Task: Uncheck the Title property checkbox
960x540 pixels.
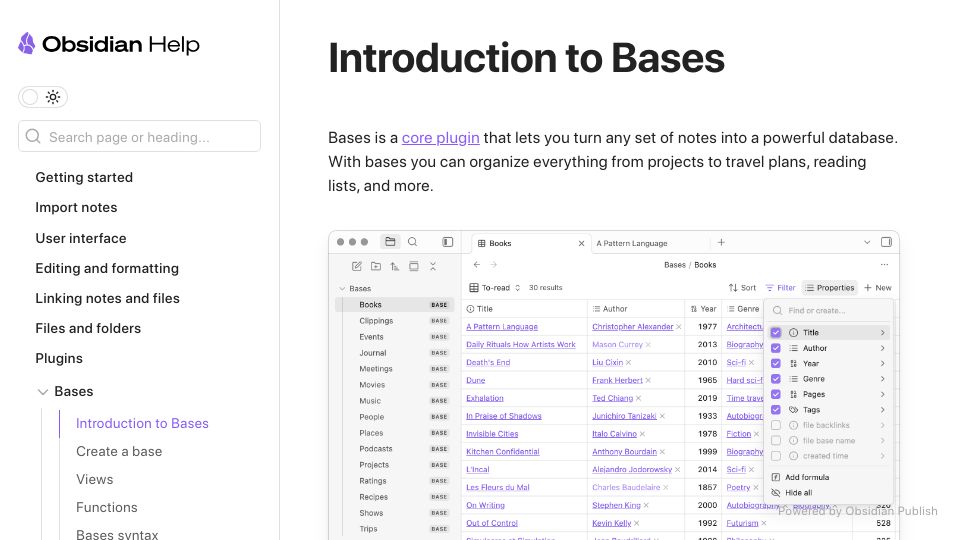Action: click(776, 332)
